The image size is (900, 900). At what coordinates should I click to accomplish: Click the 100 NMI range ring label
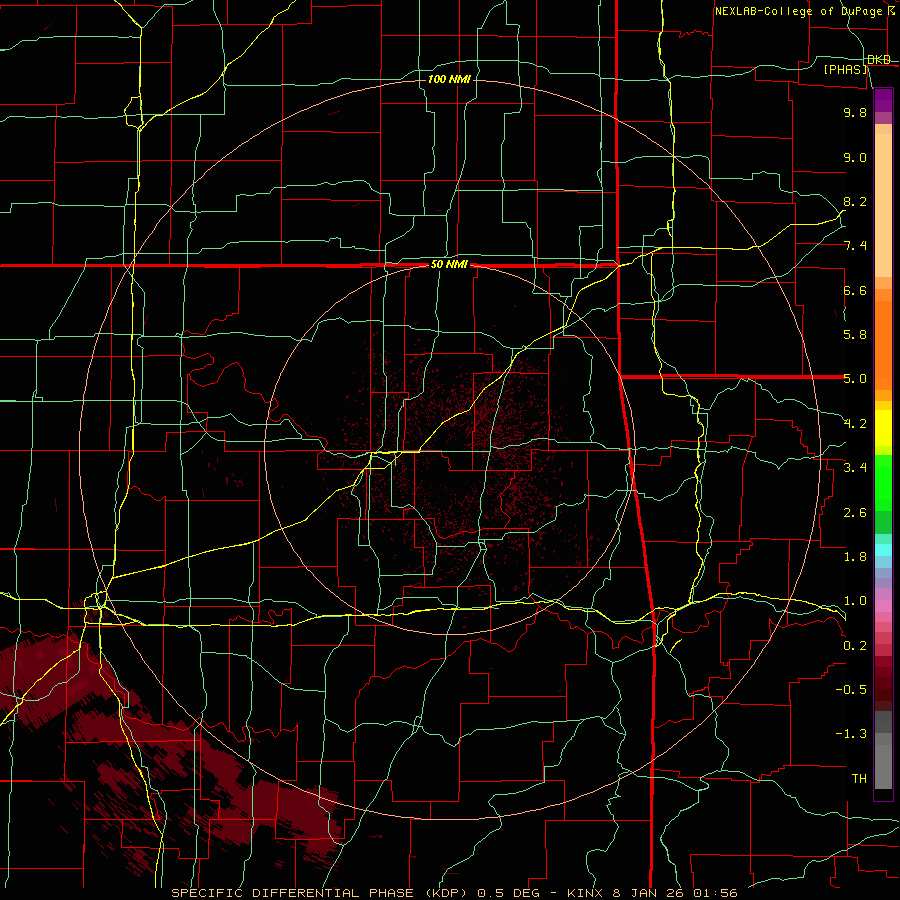pyautogui.click(x=449, y=79)
